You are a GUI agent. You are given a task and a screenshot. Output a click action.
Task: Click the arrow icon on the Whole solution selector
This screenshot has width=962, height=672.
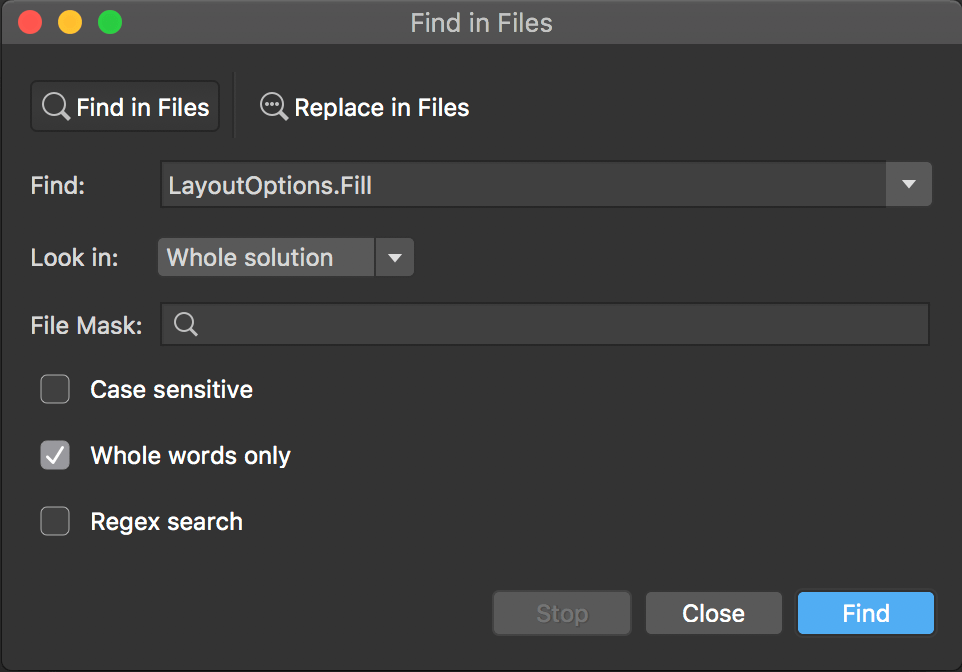[394, 257]
